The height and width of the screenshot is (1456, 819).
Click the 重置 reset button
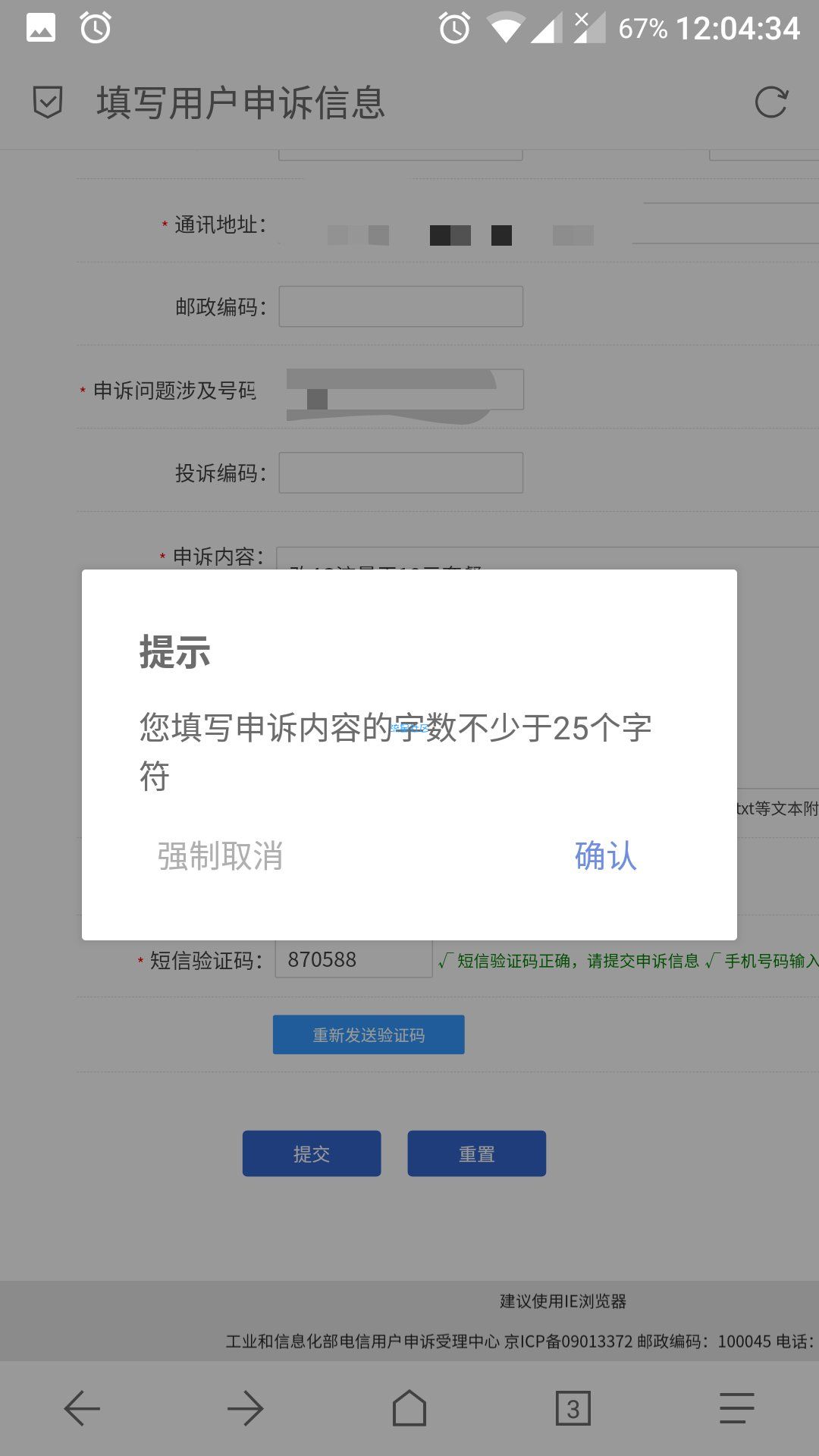click(477, 1153)
